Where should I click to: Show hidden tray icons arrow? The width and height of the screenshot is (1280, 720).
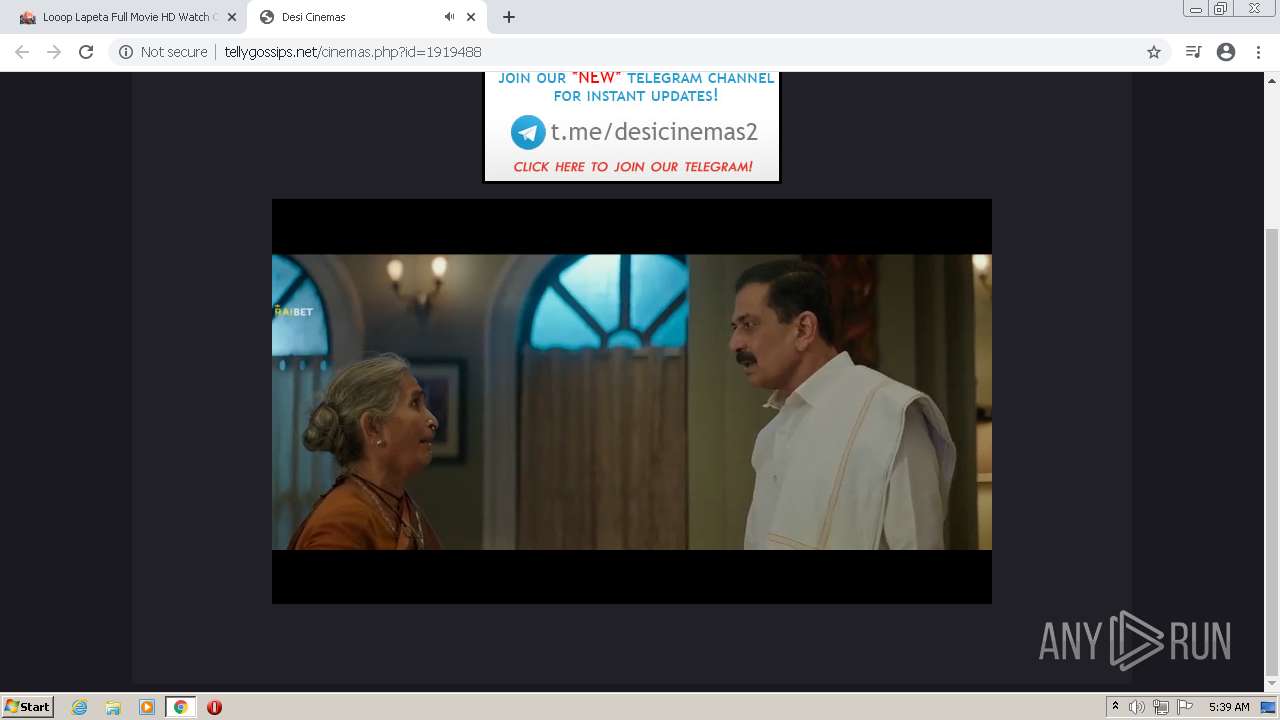(x=1115, y=707)
